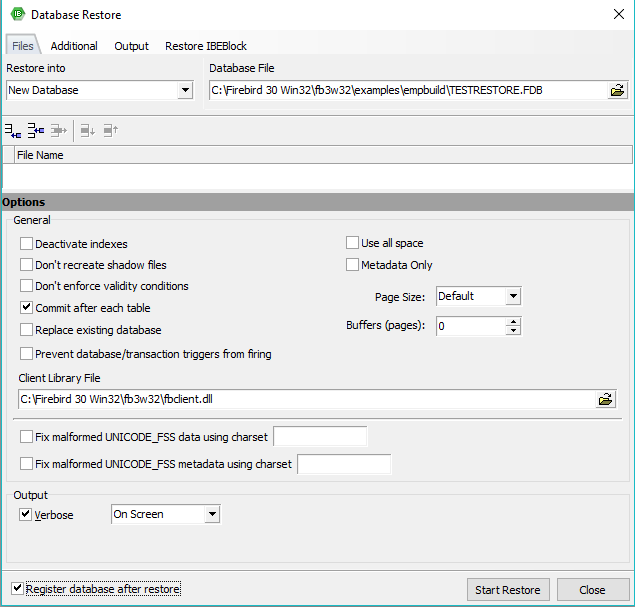This screenshot has height=607, width=635.
Task: Click the insert file toolbar icon
Action: 36,131
